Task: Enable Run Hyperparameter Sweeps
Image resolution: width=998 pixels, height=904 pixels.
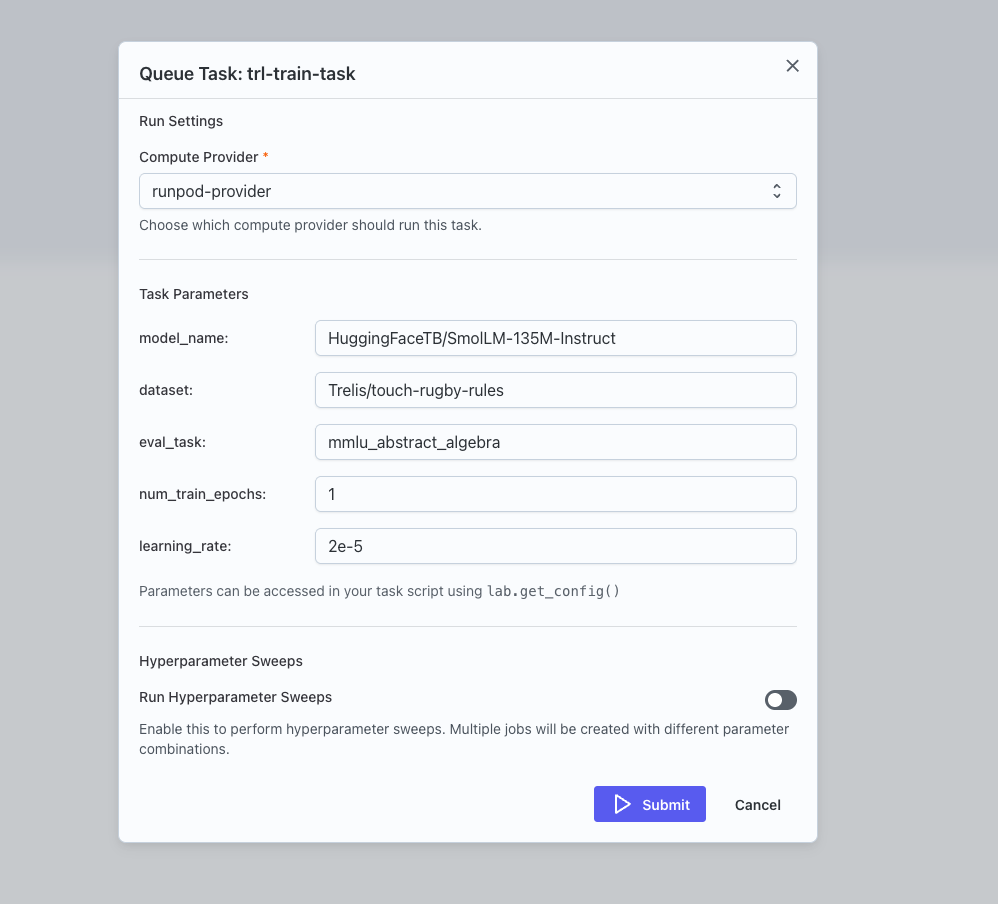Action: [780, 700]
